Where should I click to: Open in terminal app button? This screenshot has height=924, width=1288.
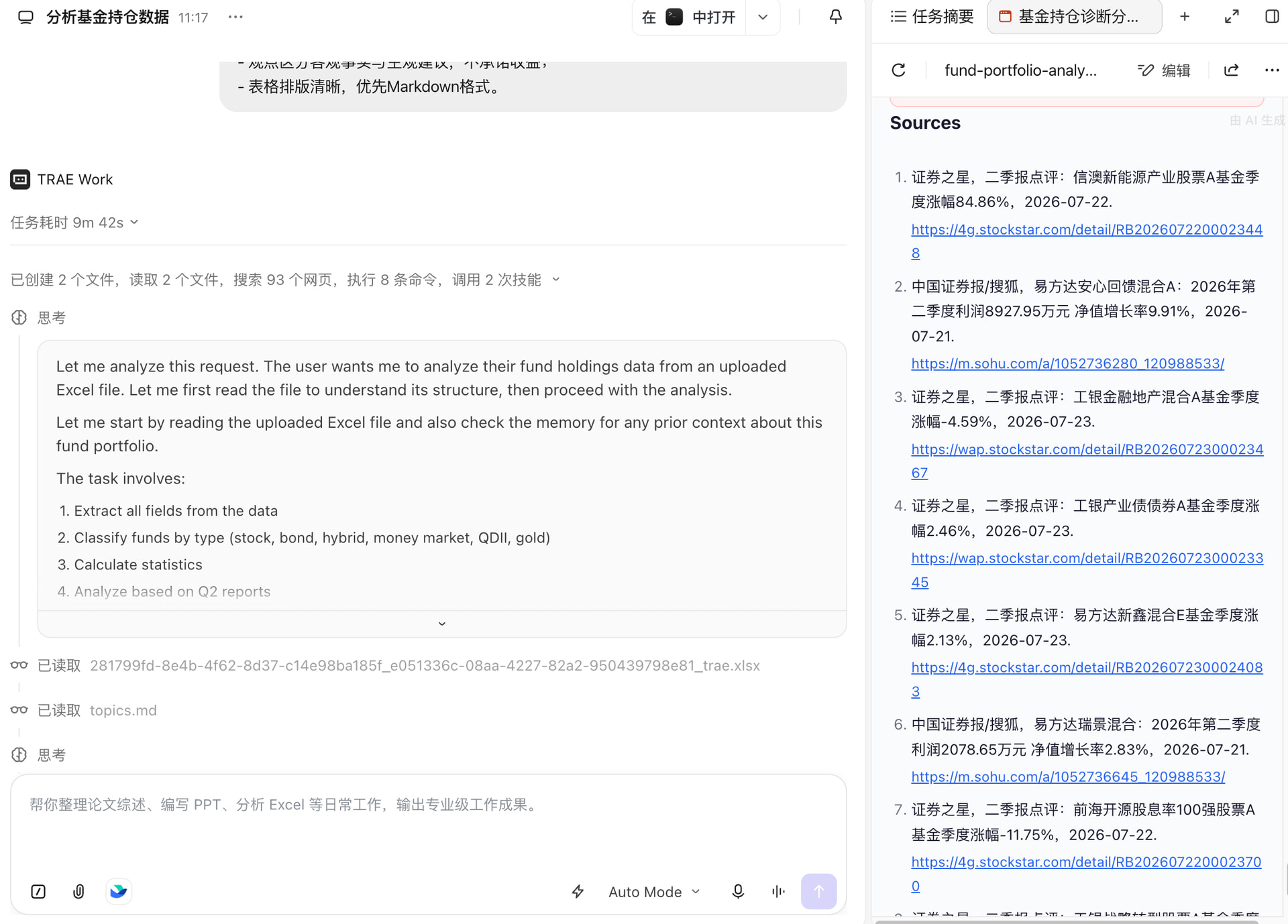click(x=689, y=17)
